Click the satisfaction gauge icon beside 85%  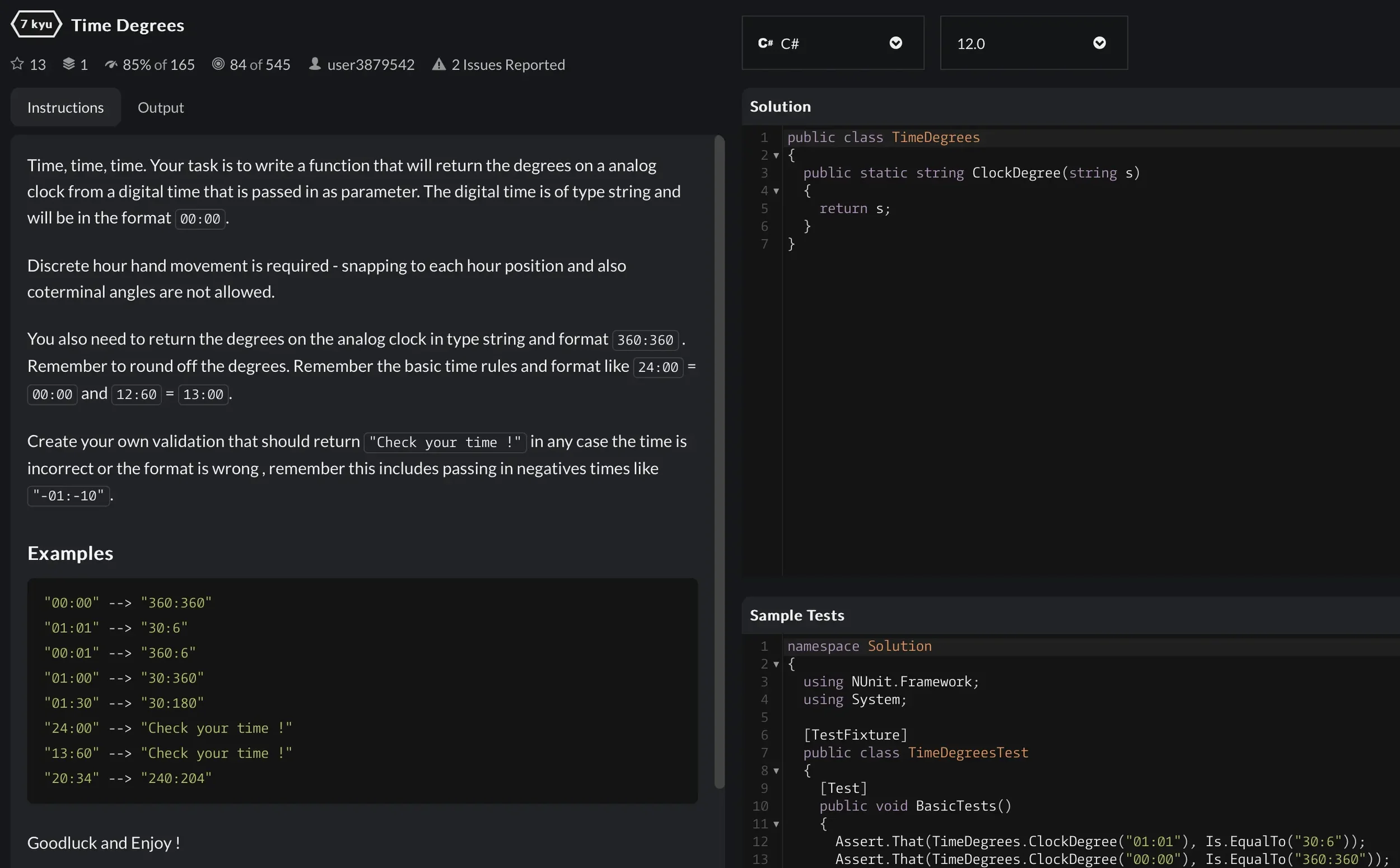[x=111, y=64]
